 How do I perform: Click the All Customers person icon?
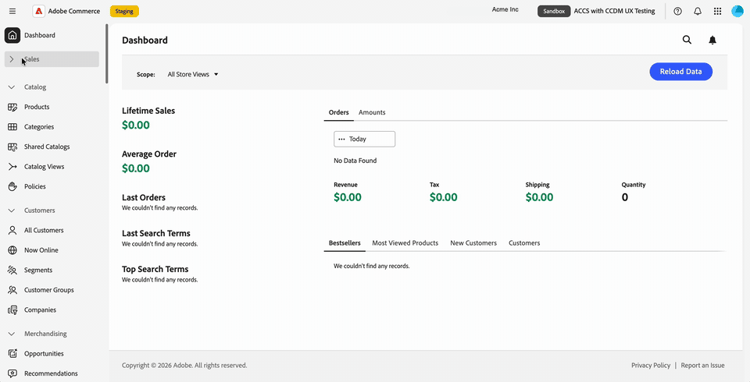coord(12,230)
